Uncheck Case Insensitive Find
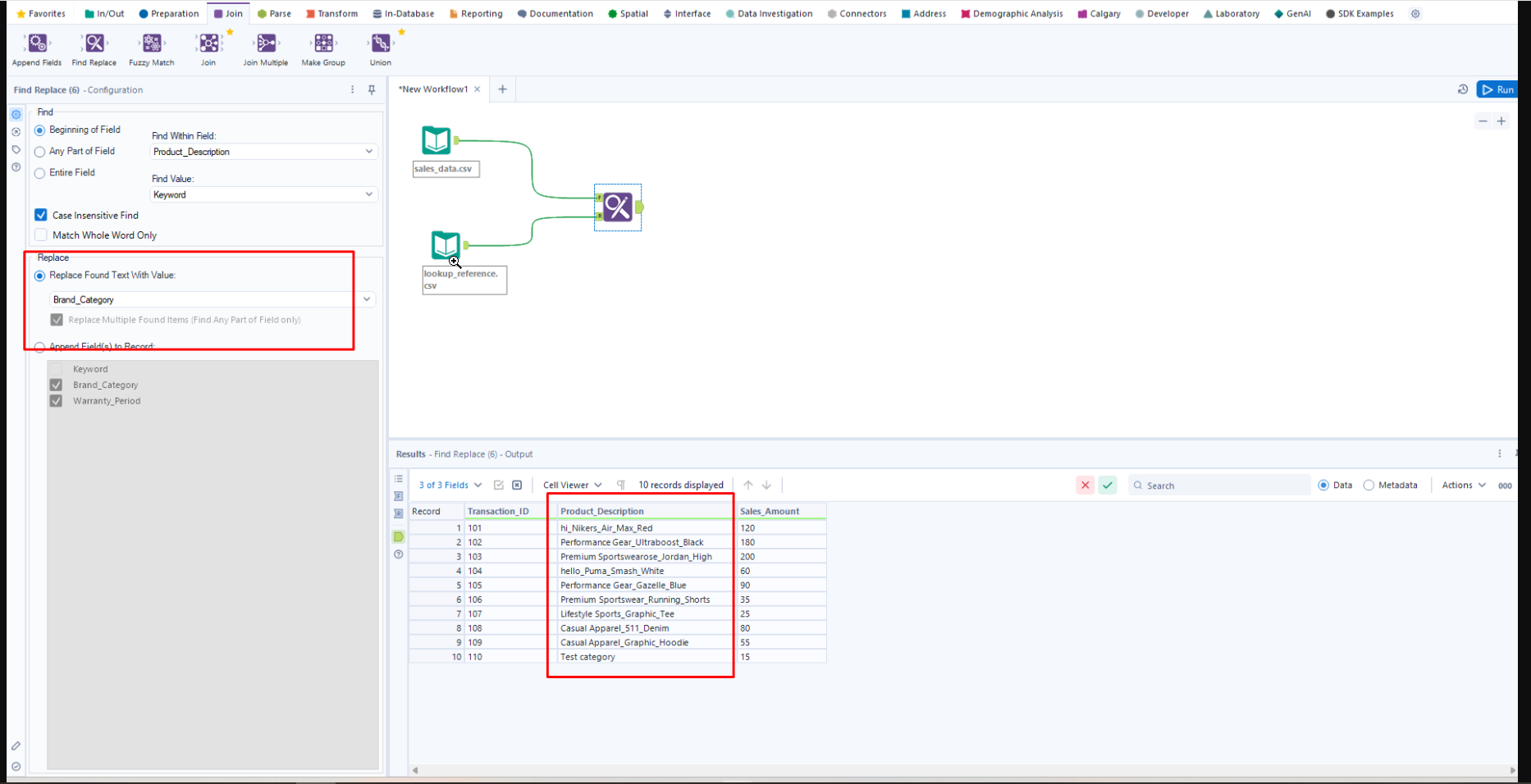The width and height of the screenshot is (1531, 784). click(x=41, y=216)
